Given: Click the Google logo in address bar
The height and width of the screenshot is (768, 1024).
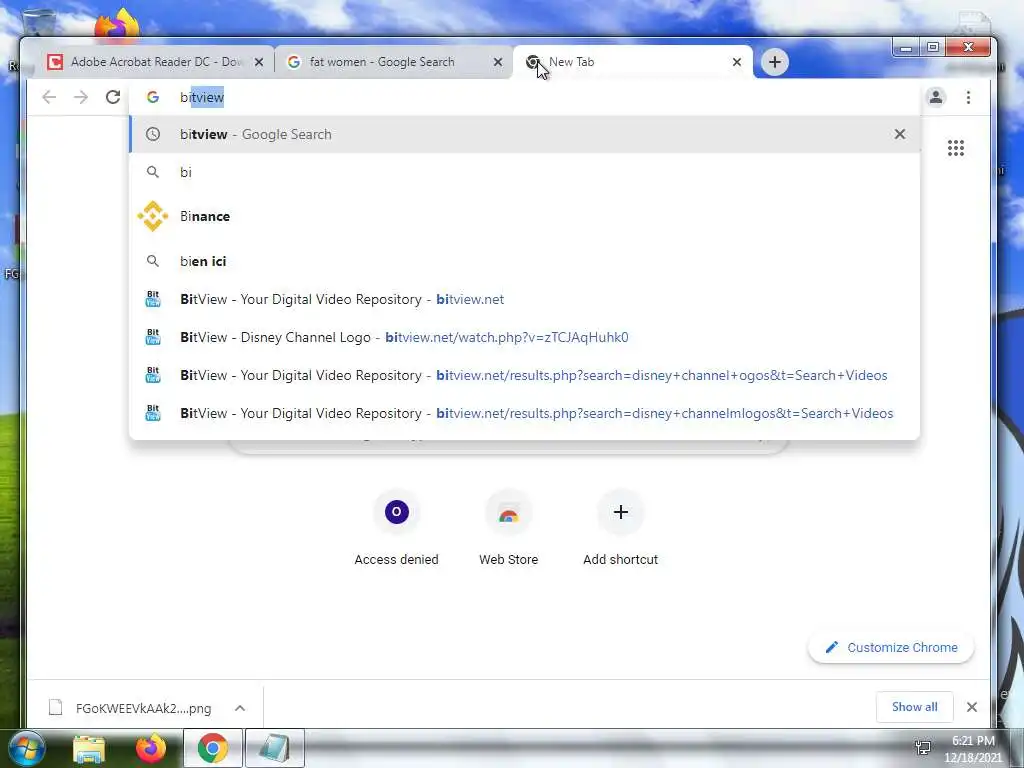Looking at the screenshot, I should tap(153, 97).
